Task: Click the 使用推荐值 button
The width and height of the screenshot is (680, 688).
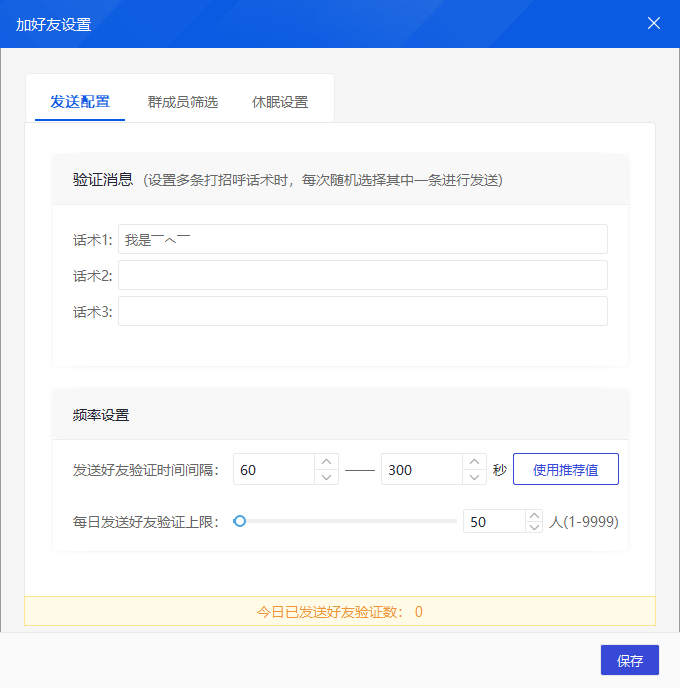Action: click(565, 470)
